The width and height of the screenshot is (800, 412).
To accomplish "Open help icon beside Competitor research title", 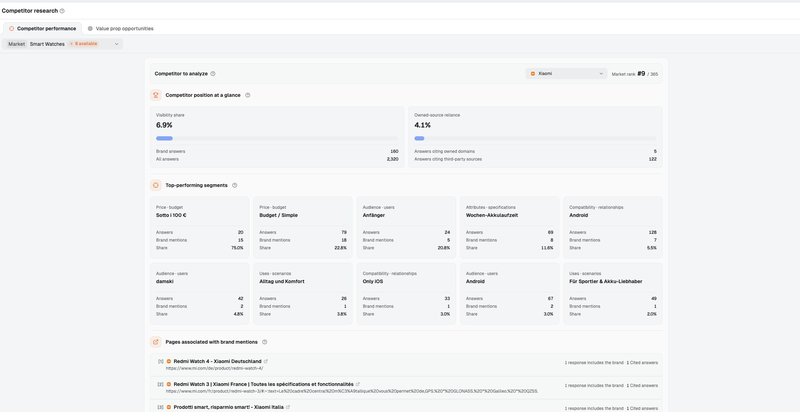I will [62, 11].
